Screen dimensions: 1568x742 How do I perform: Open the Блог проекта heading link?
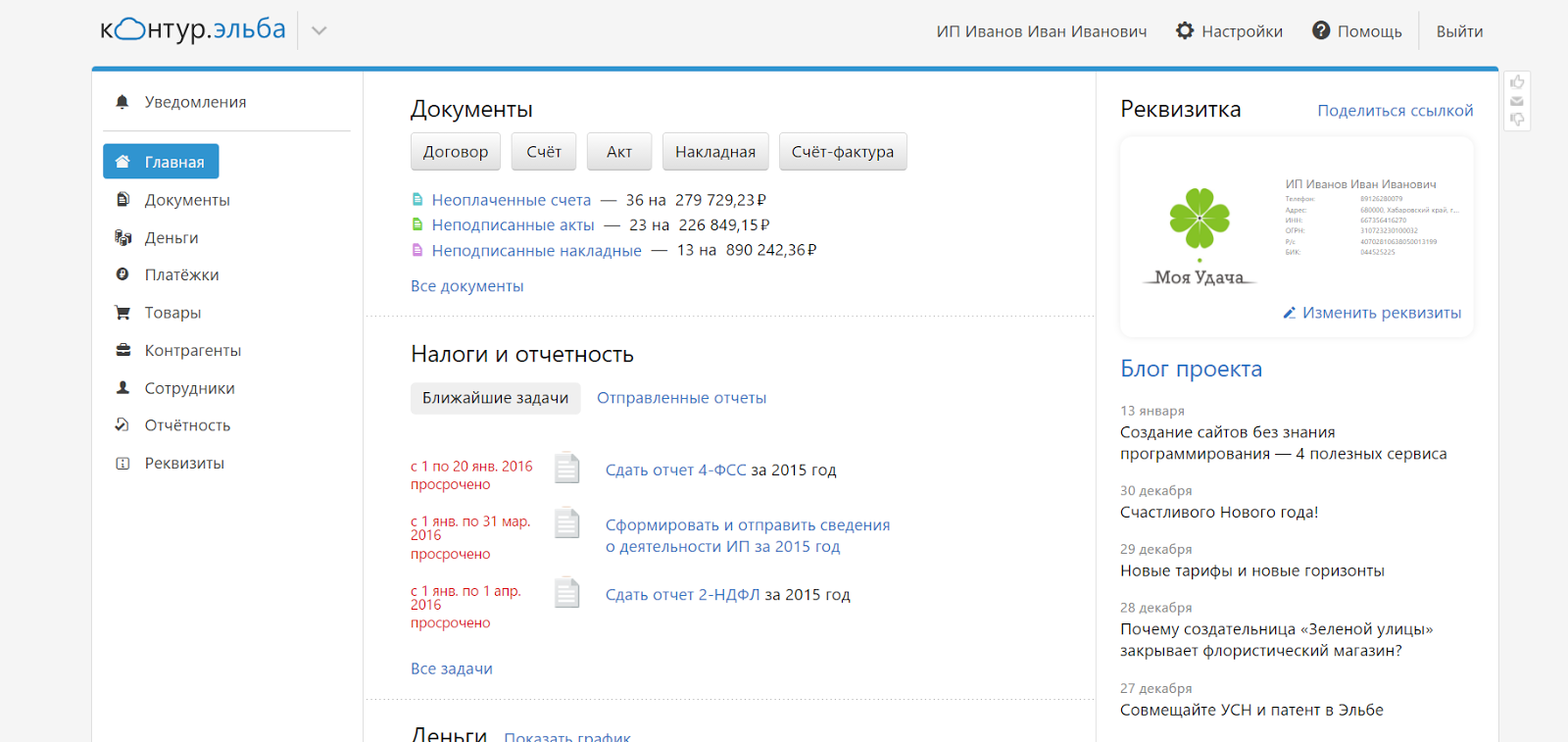(1192, 369)
